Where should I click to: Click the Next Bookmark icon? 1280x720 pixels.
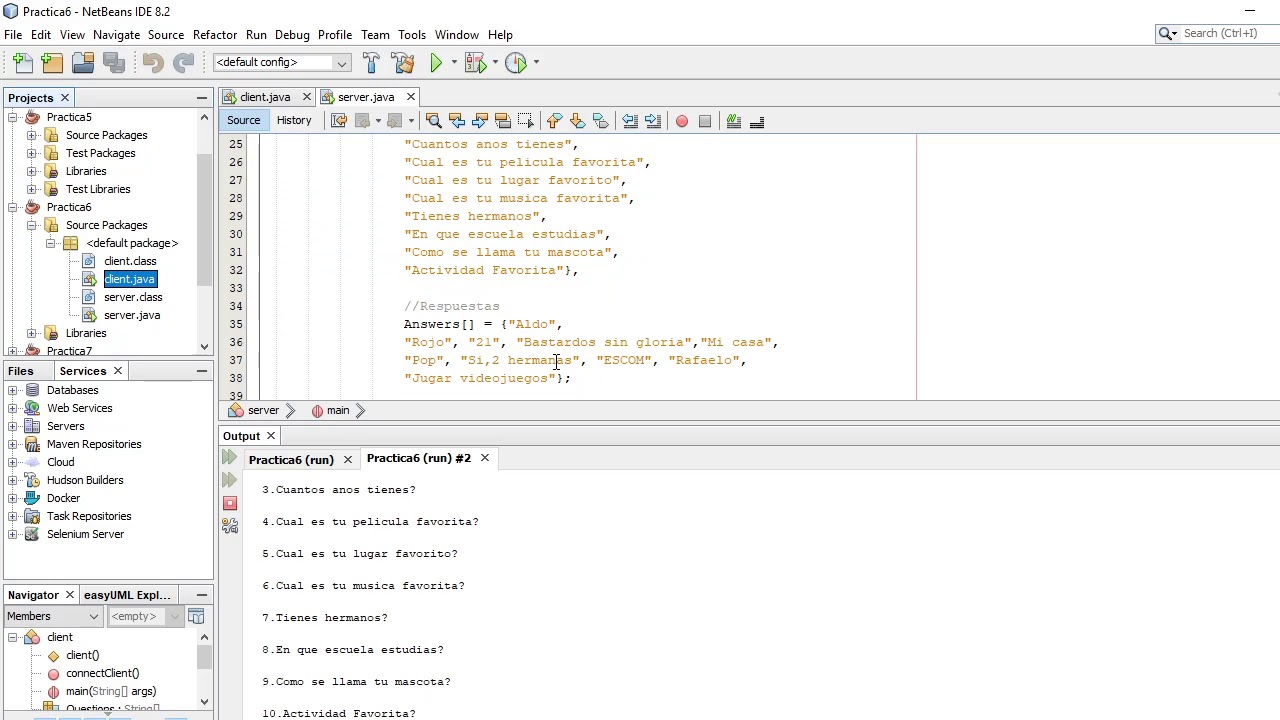tap(578, 121)
